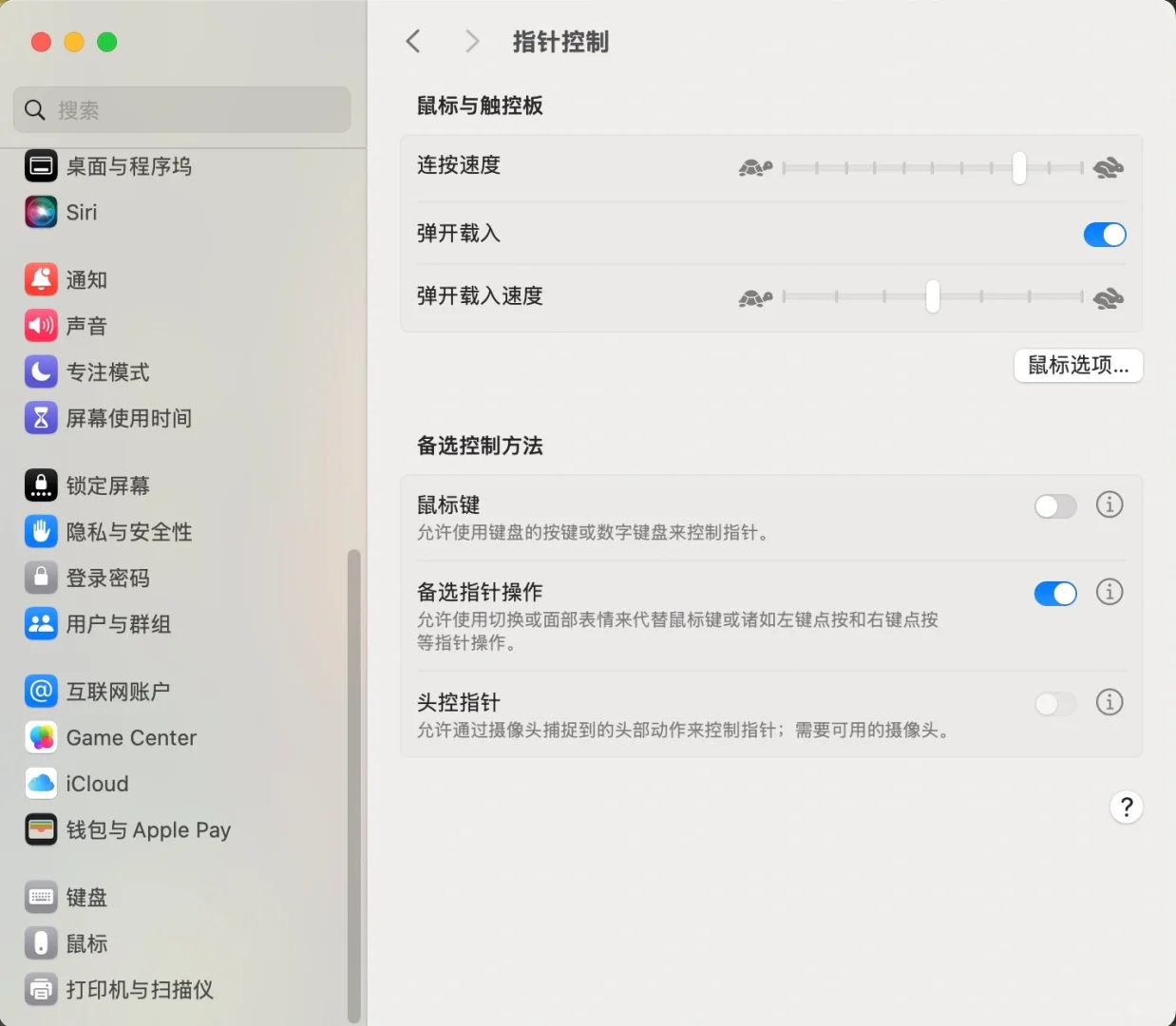Open 声音 settings via speaker icon

coord(41,326)
